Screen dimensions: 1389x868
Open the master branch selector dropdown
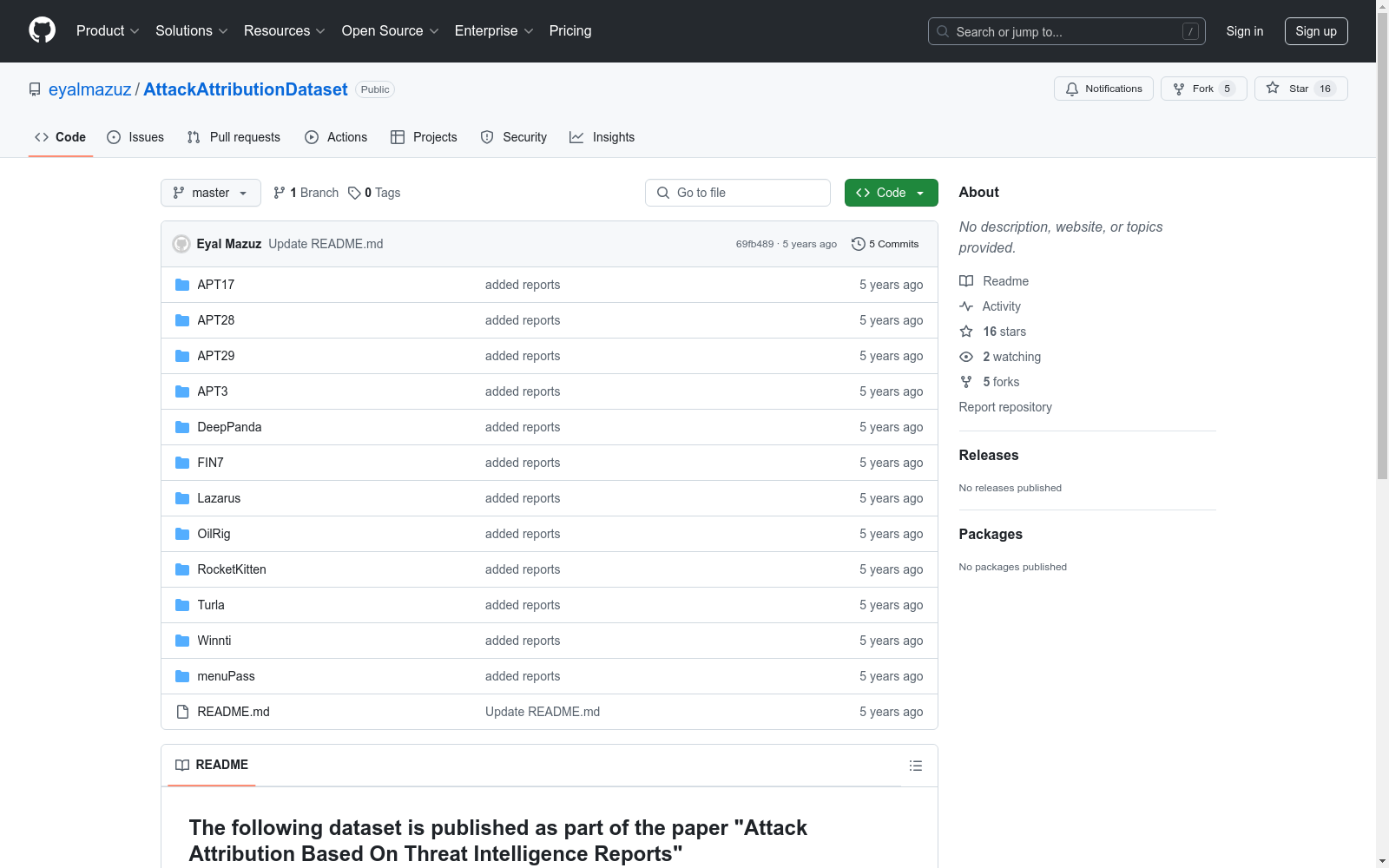211,193
